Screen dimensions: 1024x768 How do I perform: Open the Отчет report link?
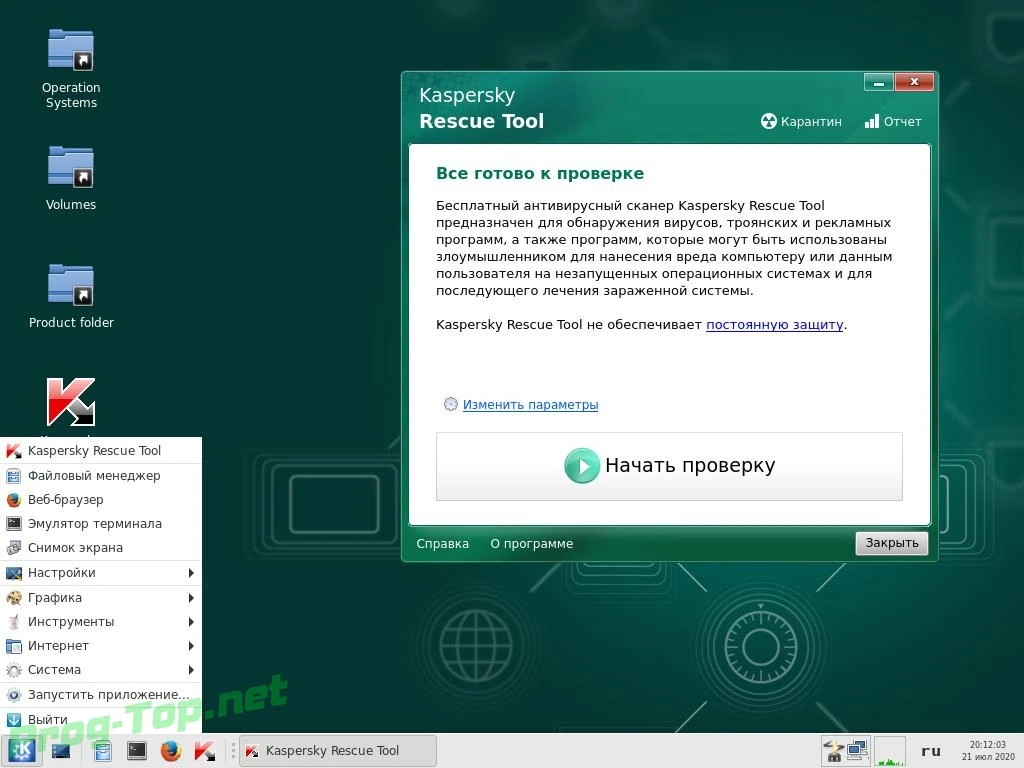click(893, 121)
